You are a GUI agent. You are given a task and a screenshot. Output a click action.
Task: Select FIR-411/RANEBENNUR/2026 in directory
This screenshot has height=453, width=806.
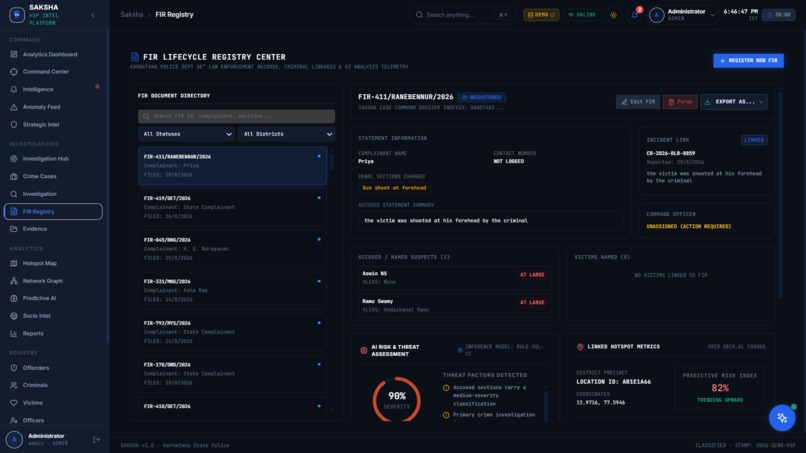[x=232, y=166]
